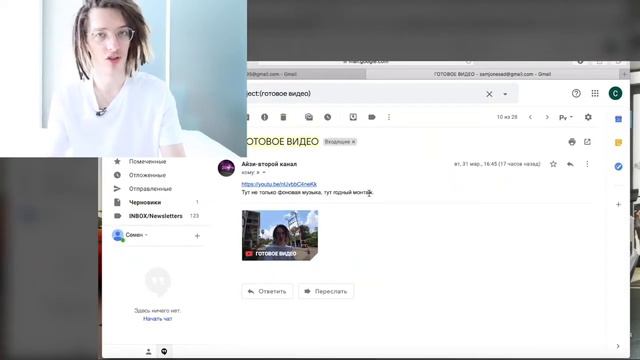Show recipient details dropdown
The image size is (640, 360).
pos(264,173)
